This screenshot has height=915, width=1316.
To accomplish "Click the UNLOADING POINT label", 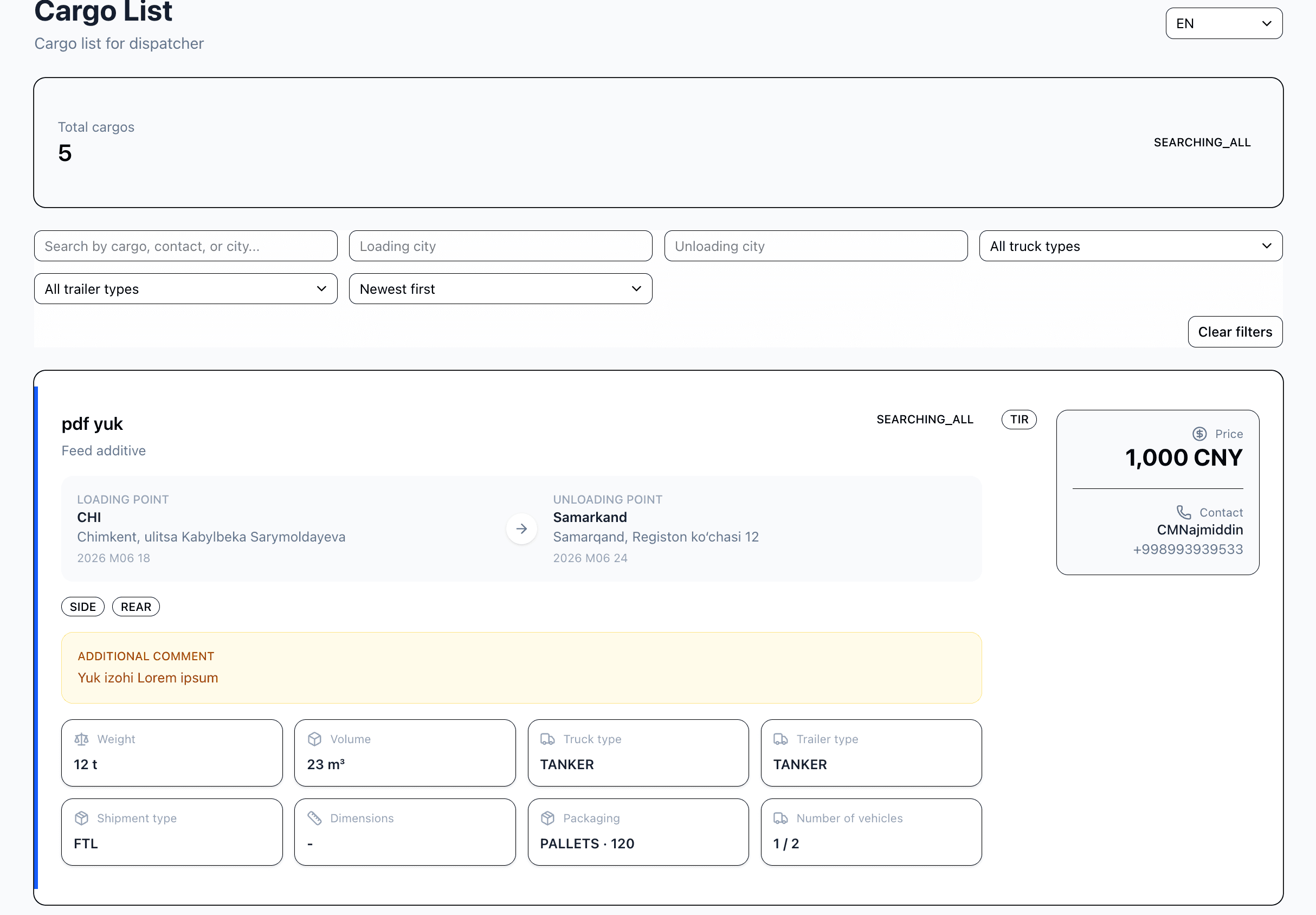I will pyautogui.click(x=608, y=499).
